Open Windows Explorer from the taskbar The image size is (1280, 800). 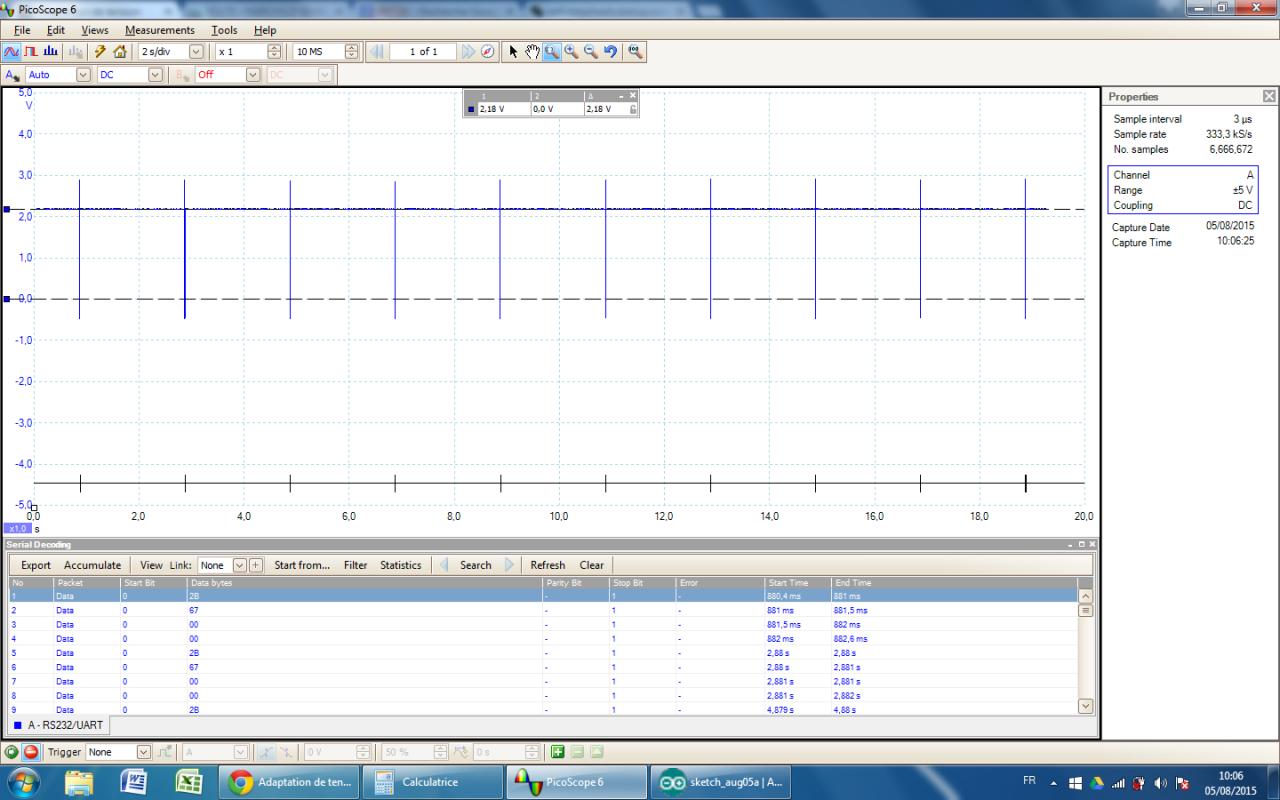pyautogui.click(x=78, y=782)
